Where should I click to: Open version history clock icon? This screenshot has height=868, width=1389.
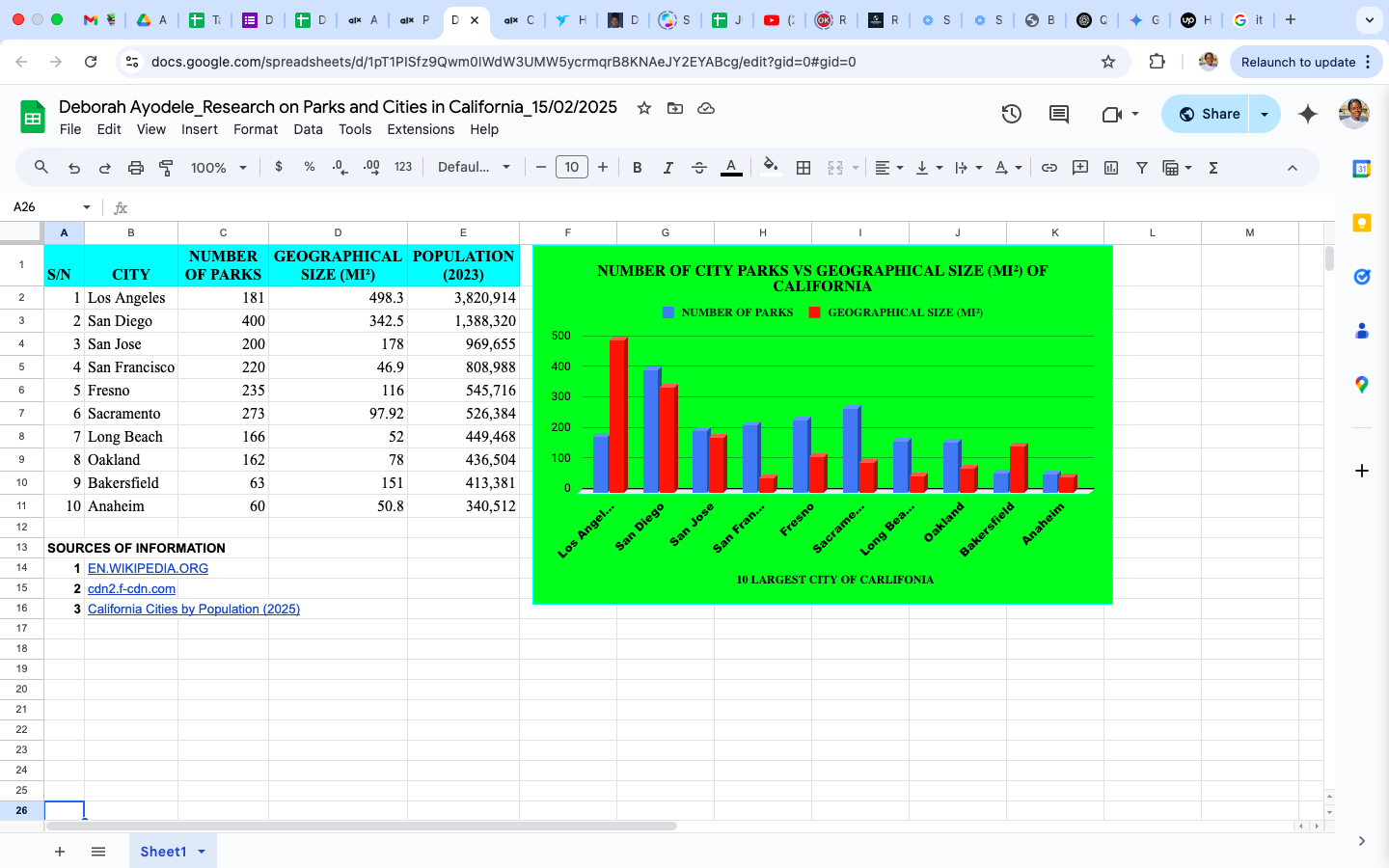point(1011,114)
